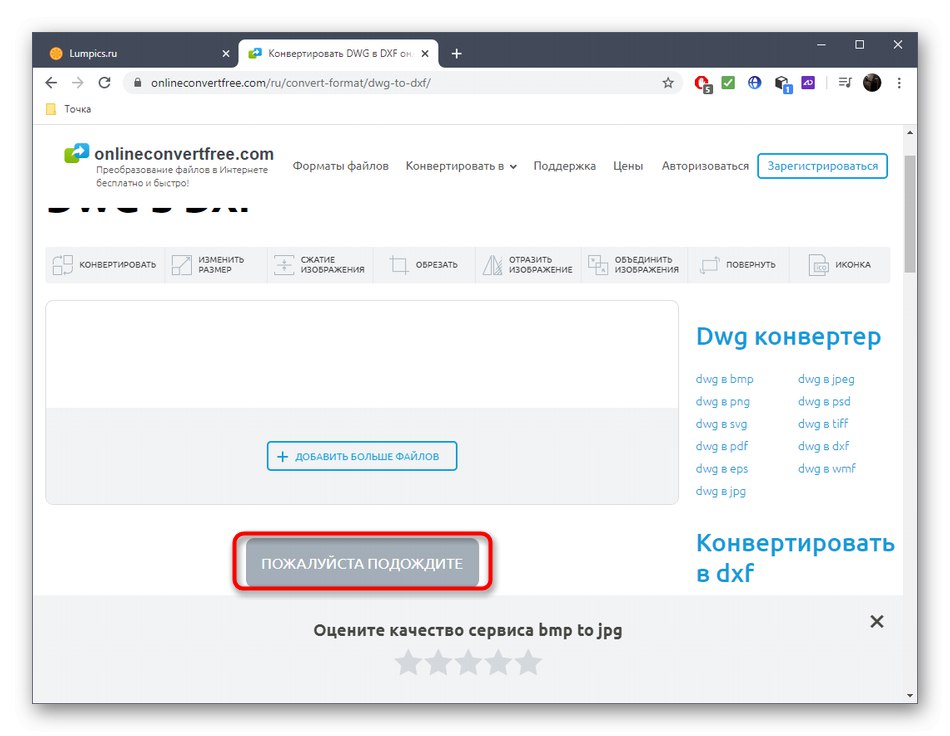Click the scrollbar up arrow
This screenshot has height=736, width=950.
909,132
